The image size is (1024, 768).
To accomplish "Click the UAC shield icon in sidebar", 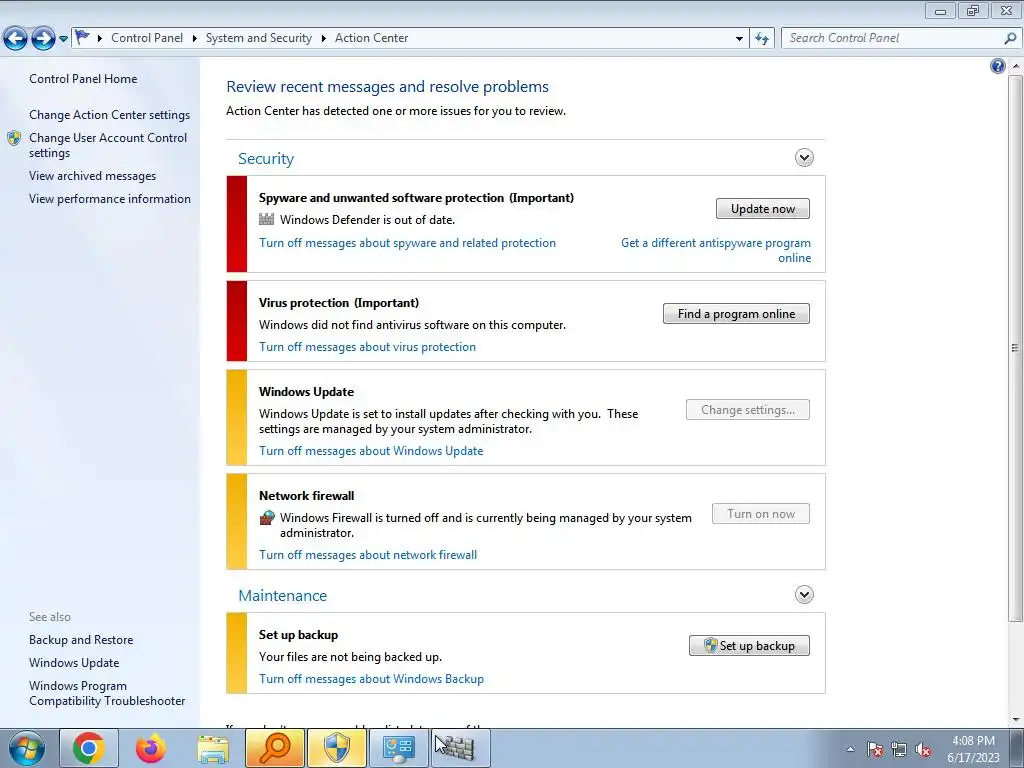I will (x=14, y=138).
